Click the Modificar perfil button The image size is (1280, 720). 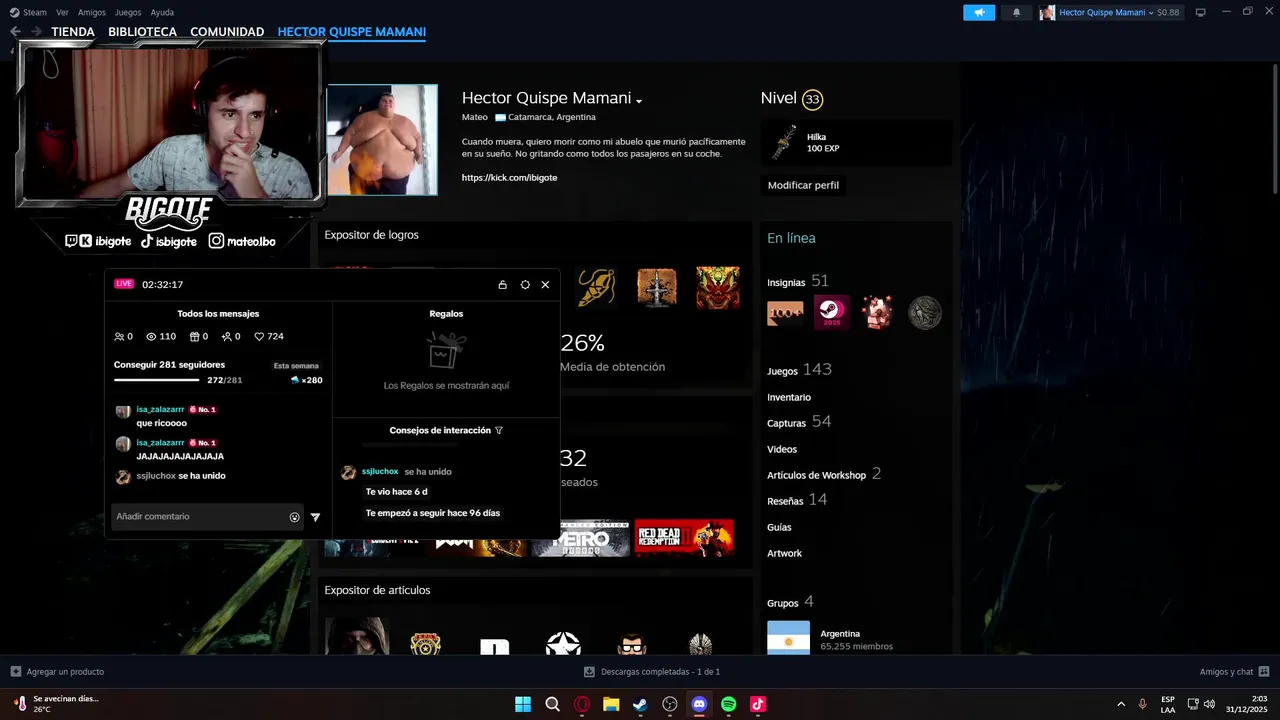pyautogui.click(x=803, y=185)
